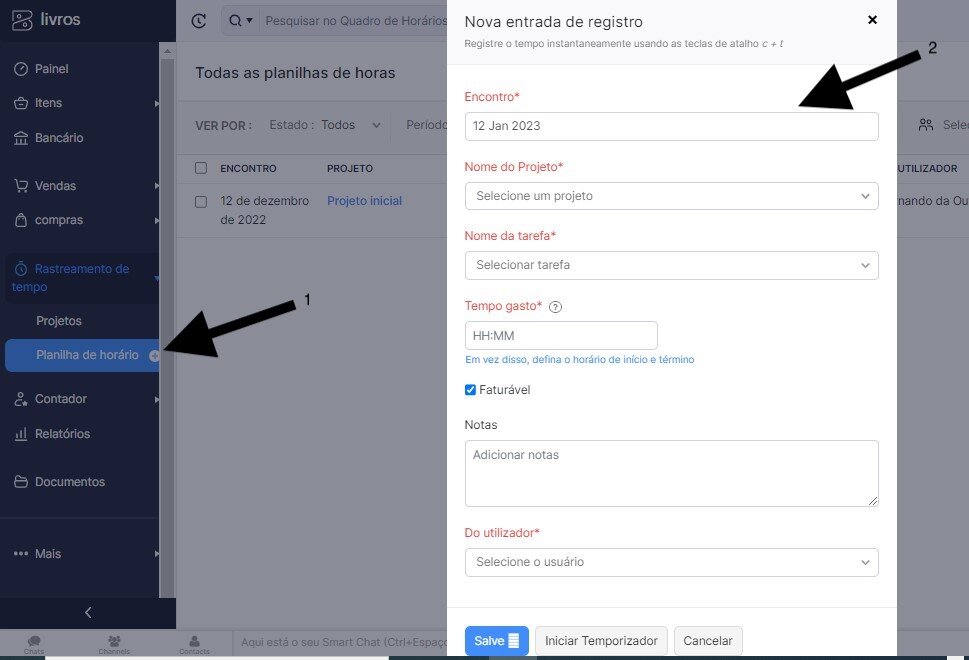
Task: Open Relatórios in the sidebar
Action: tap(62, 434)
